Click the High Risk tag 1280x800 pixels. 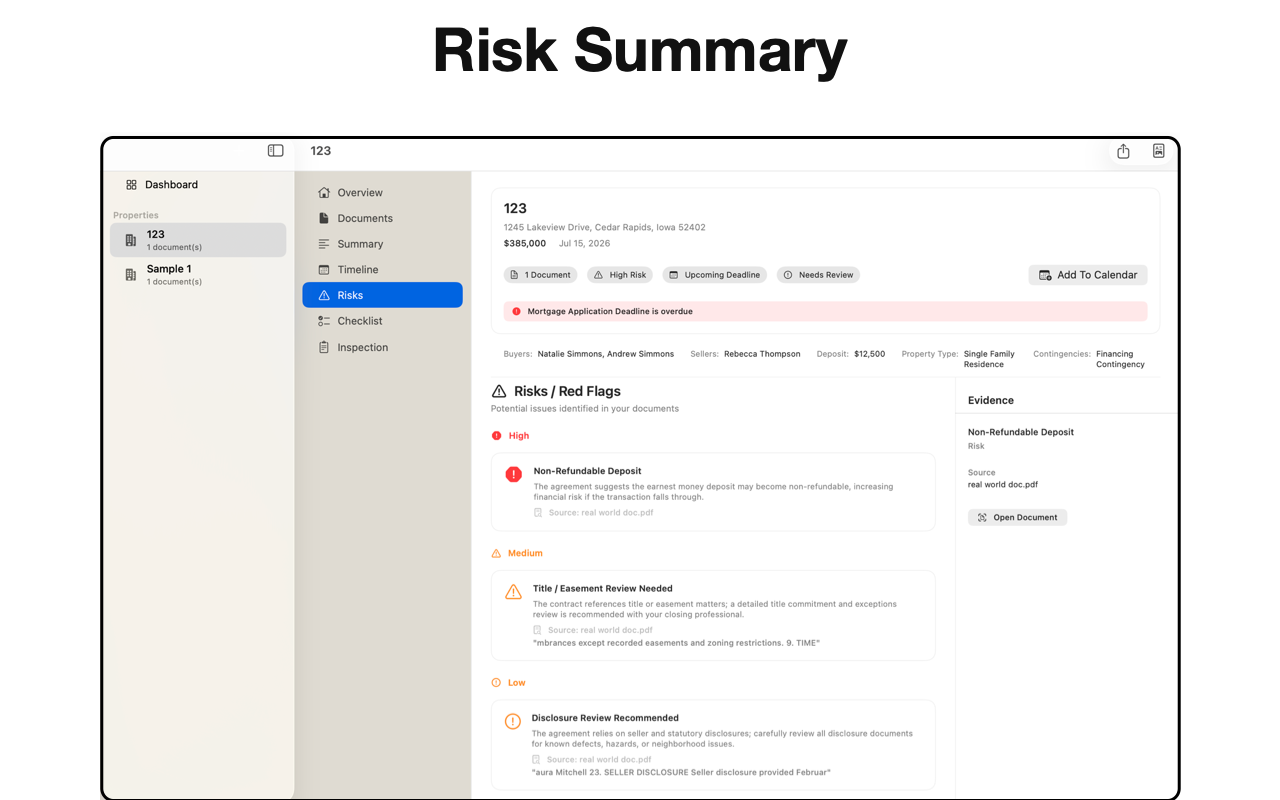[x=620, y=275]
